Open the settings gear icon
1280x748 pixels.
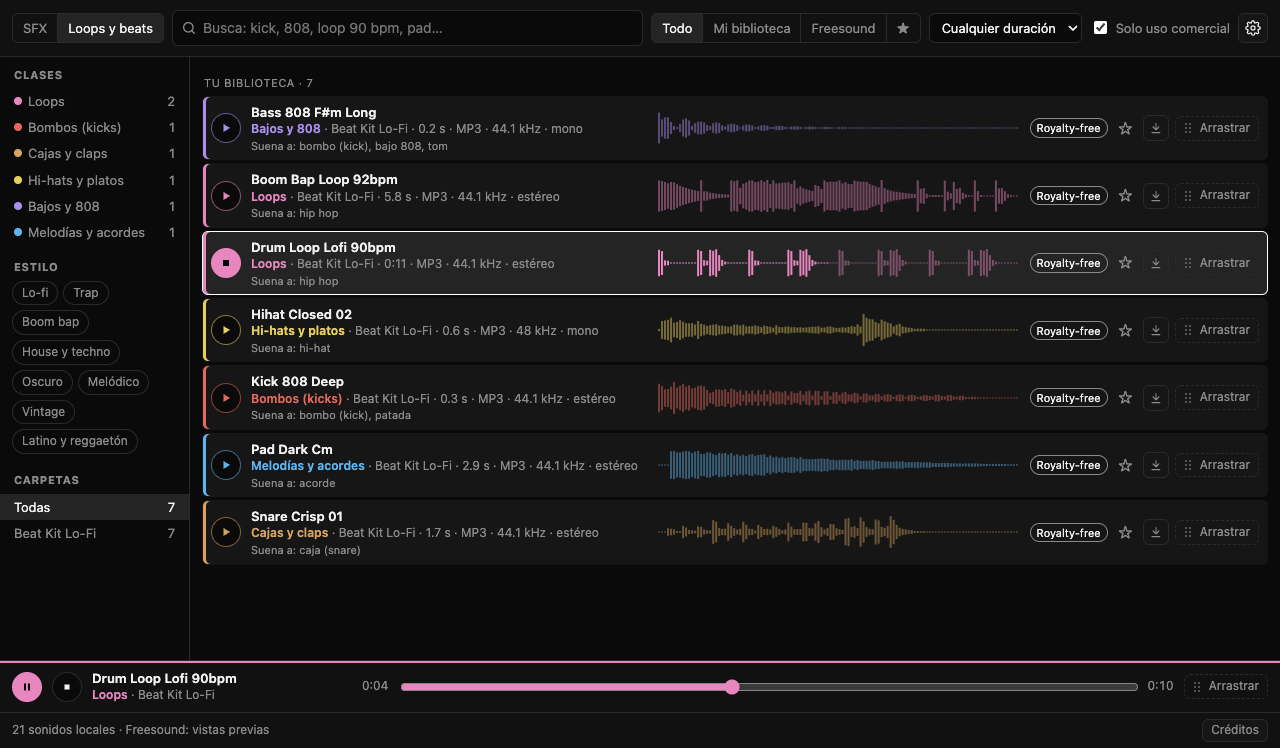[1253, 28]
